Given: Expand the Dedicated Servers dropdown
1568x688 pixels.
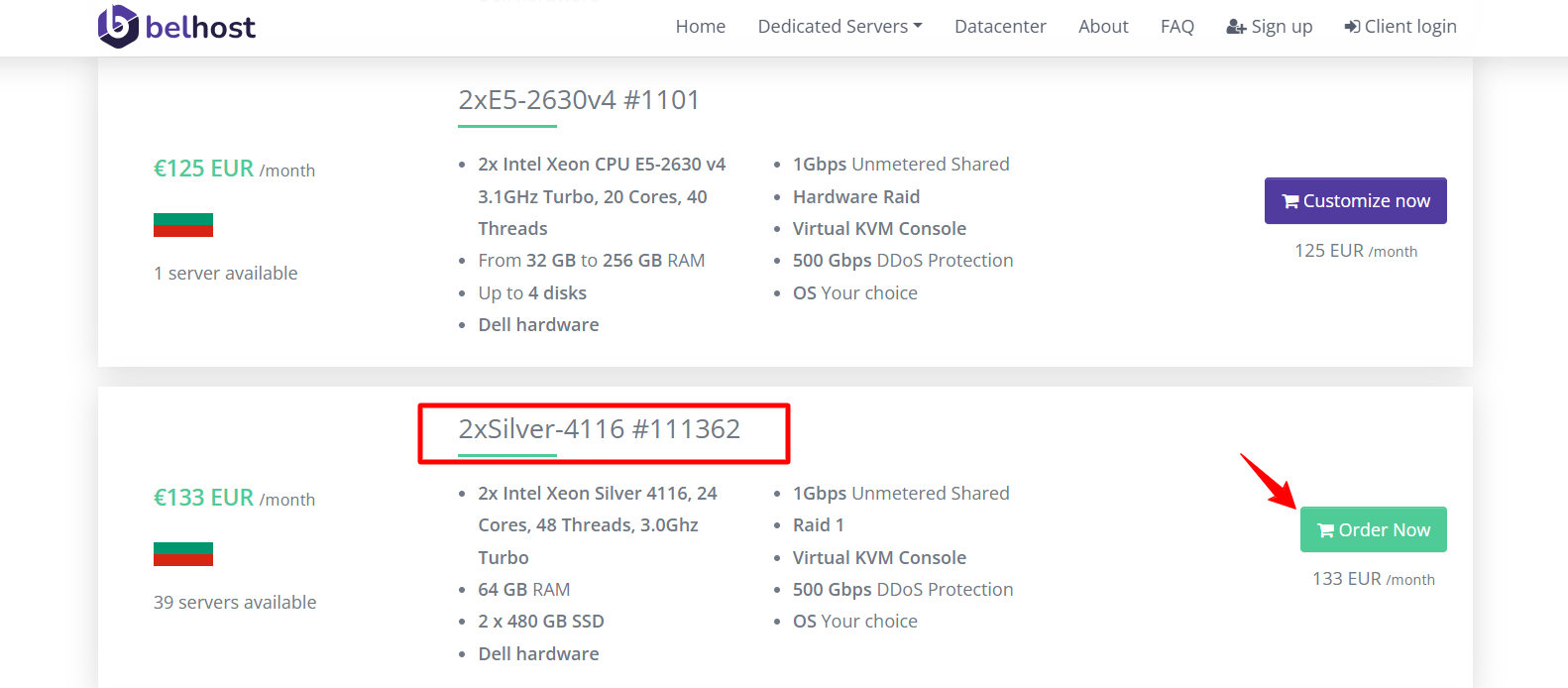Looking at the screenshot, I should pos(840,27).
